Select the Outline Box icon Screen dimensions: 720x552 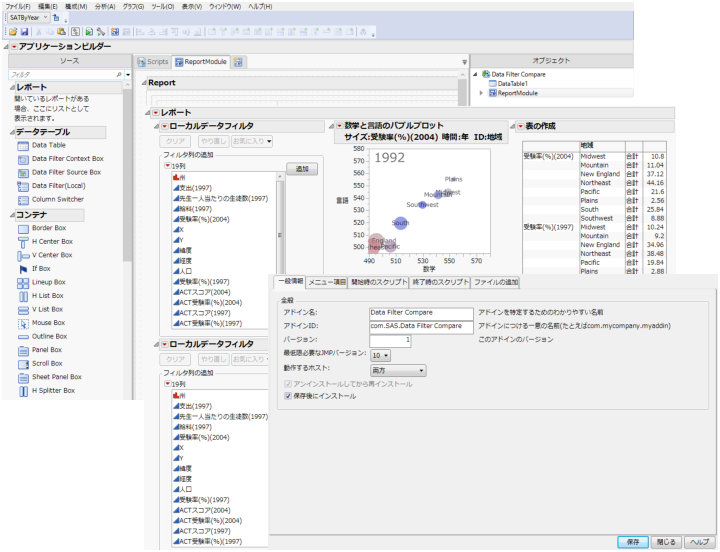(x=23, y=337)
